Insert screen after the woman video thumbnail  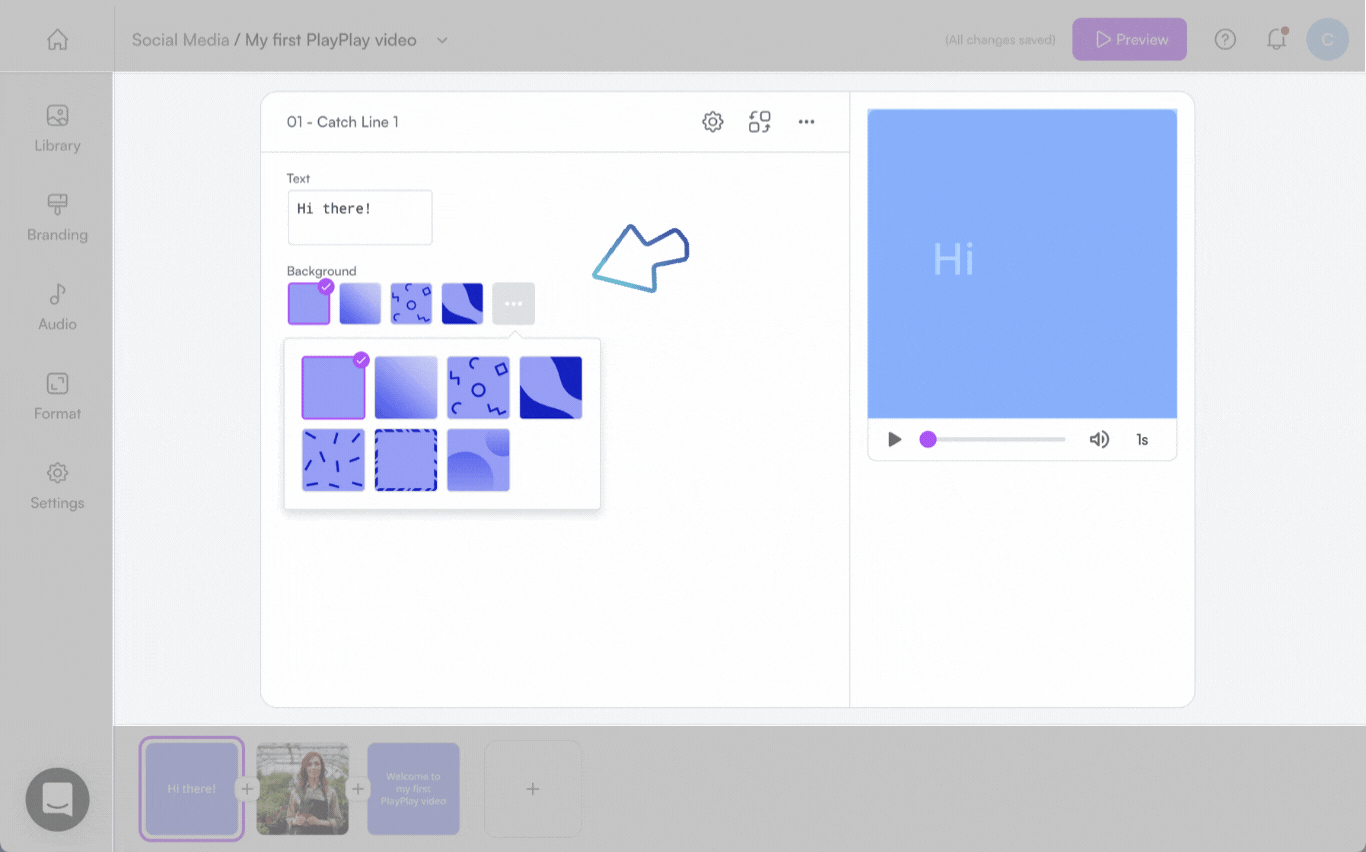click(x=357, y=789)
